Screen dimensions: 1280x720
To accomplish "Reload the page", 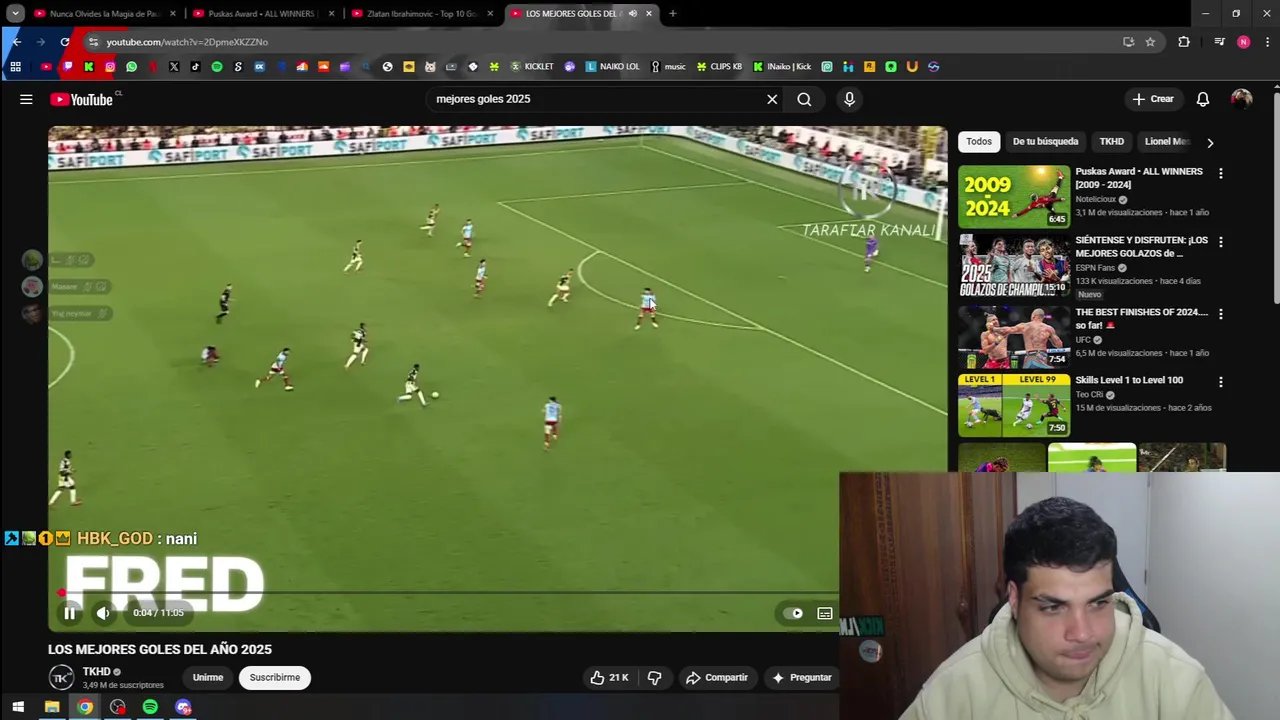I will (65, 42).
